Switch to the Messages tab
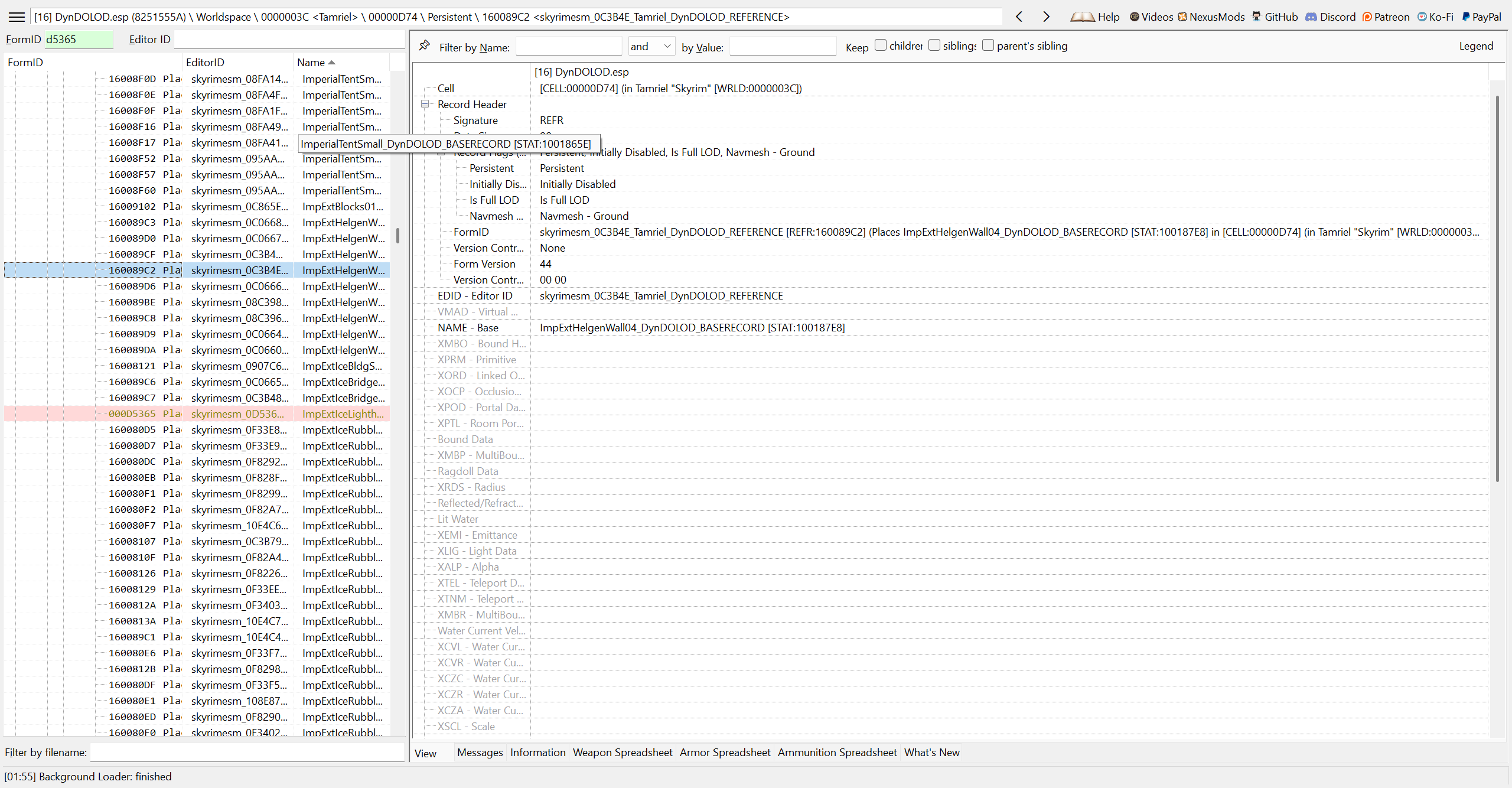1512x788 pixels. coord(480,752)
